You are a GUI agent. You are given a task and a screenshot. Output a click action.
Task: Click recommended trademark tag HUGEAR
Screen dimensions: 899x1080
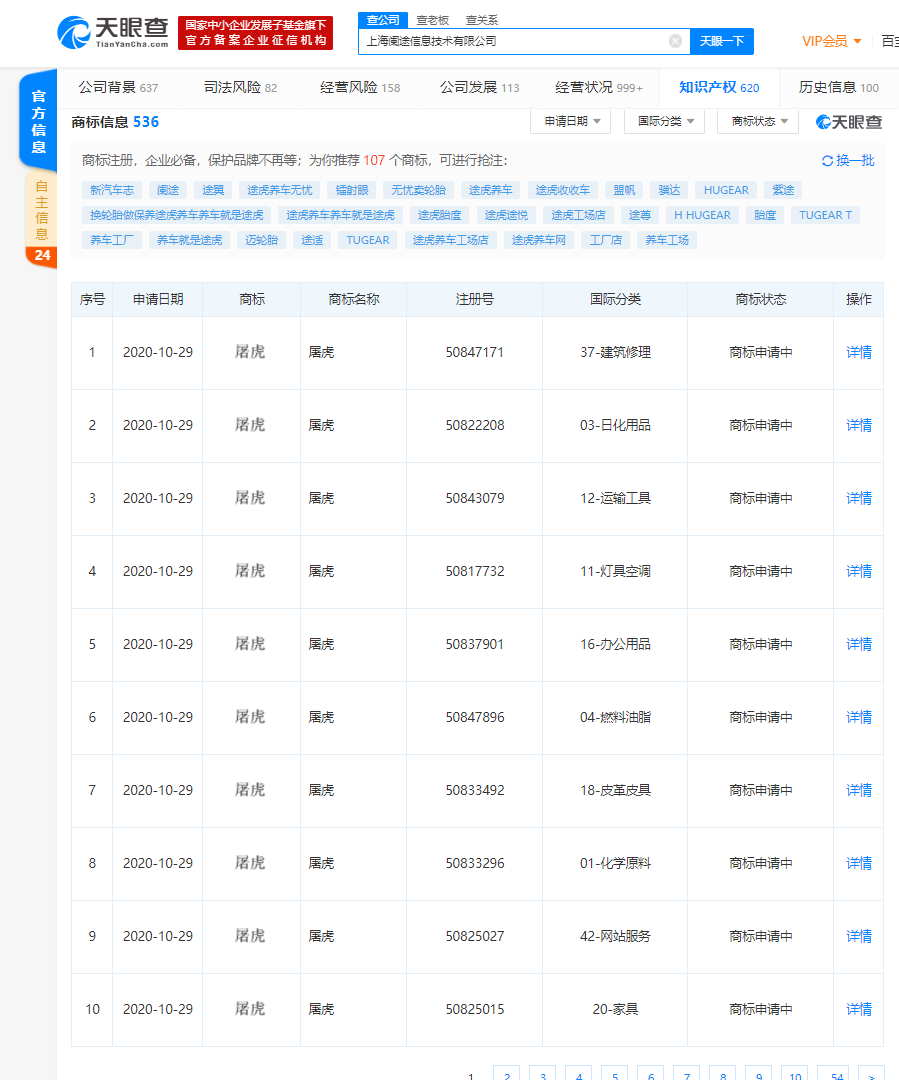(725, 190)
